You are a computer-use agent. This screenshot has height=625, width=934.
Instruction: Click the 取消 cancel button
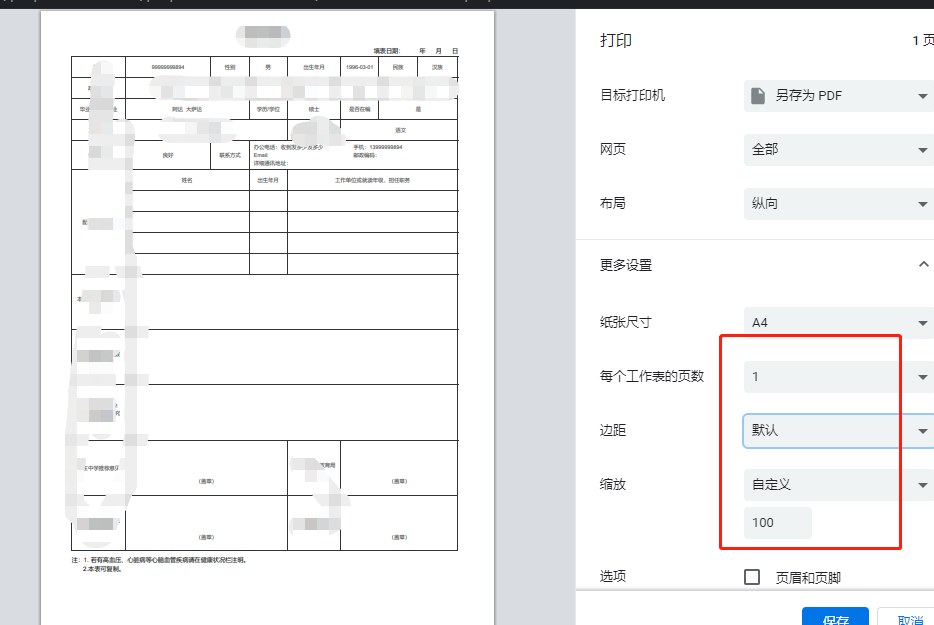pos(907,617)
